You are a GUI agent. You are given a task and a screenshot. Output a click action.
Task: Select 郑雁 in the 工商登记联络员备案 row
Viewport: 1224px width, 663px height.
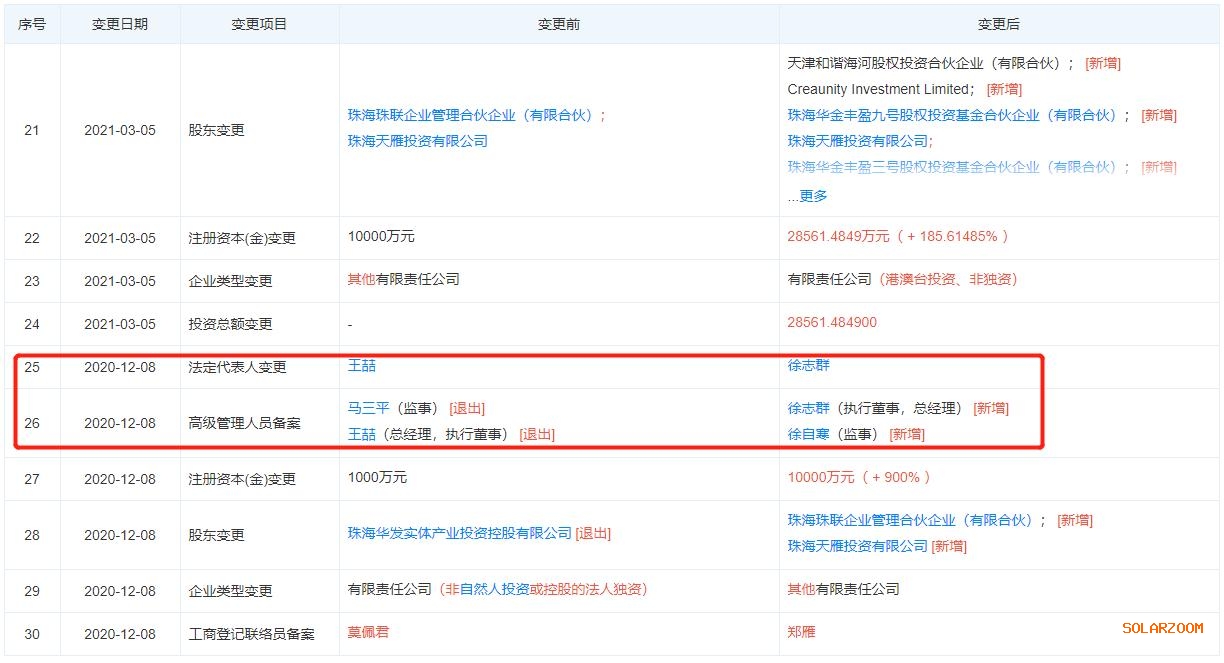pyautogui.click(x=801, y=632)
